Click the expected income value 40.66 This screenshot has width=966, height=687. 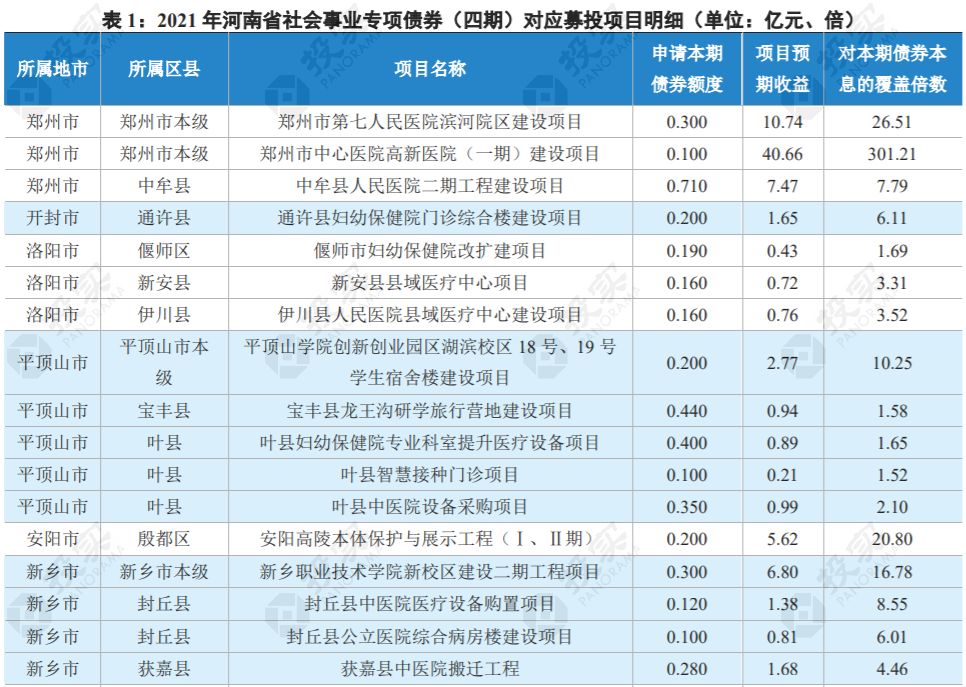click(x=782, y=154)
